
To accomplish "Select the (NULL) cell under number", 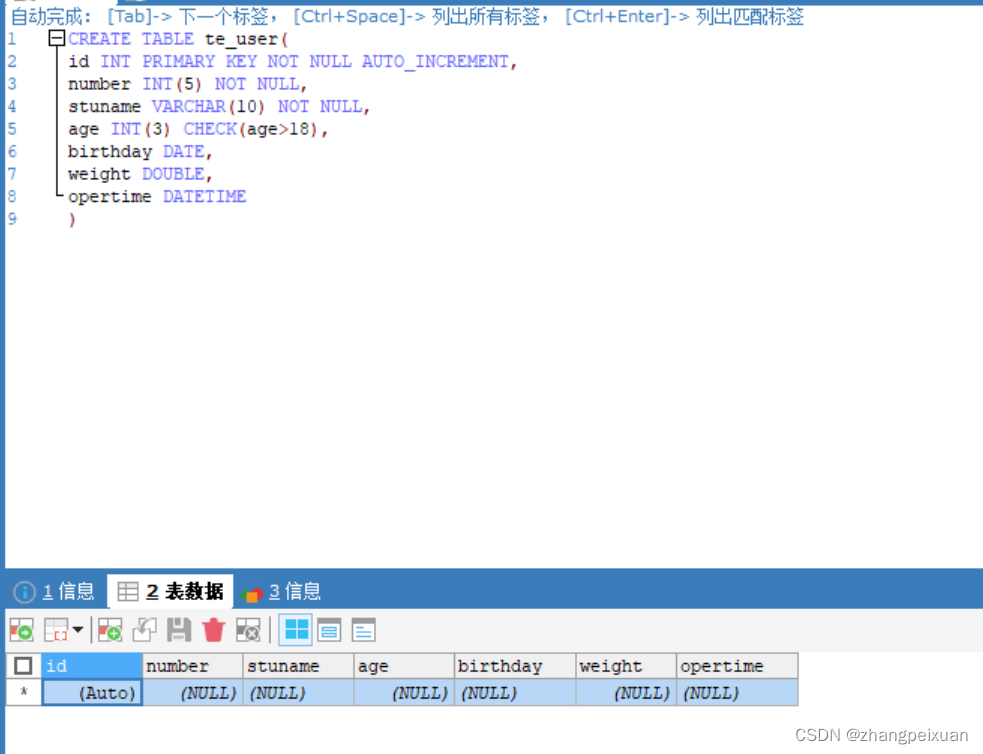I will click(192, 693).
